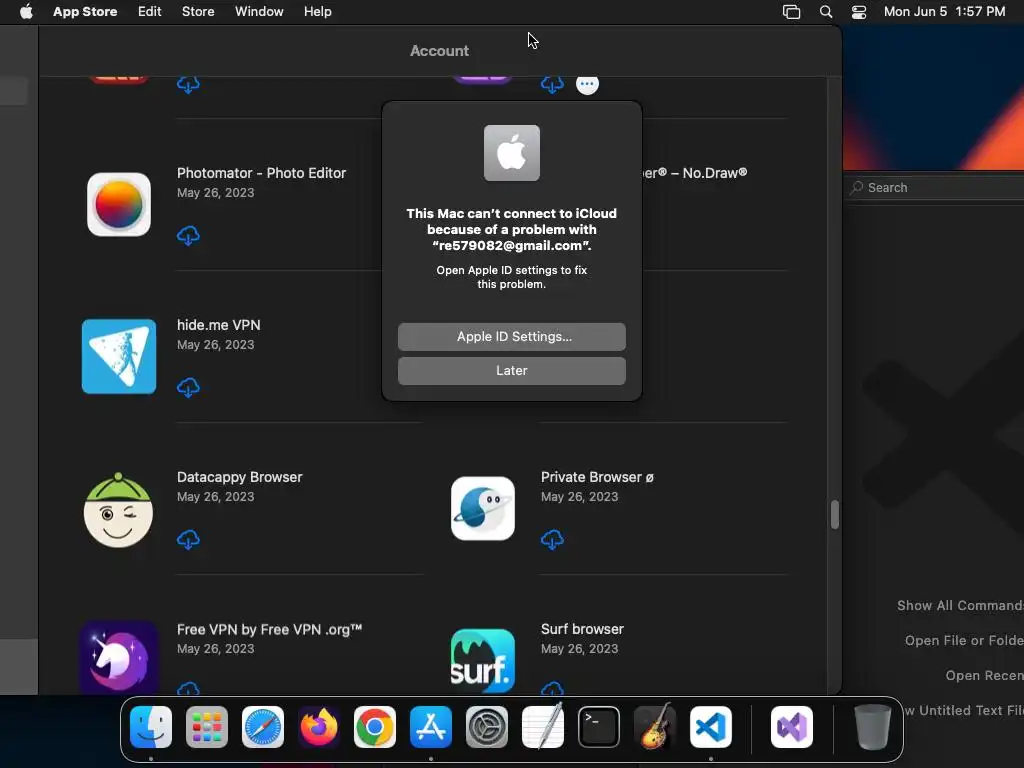Click the cloud download icon beside ellipsis

point(552,84)
